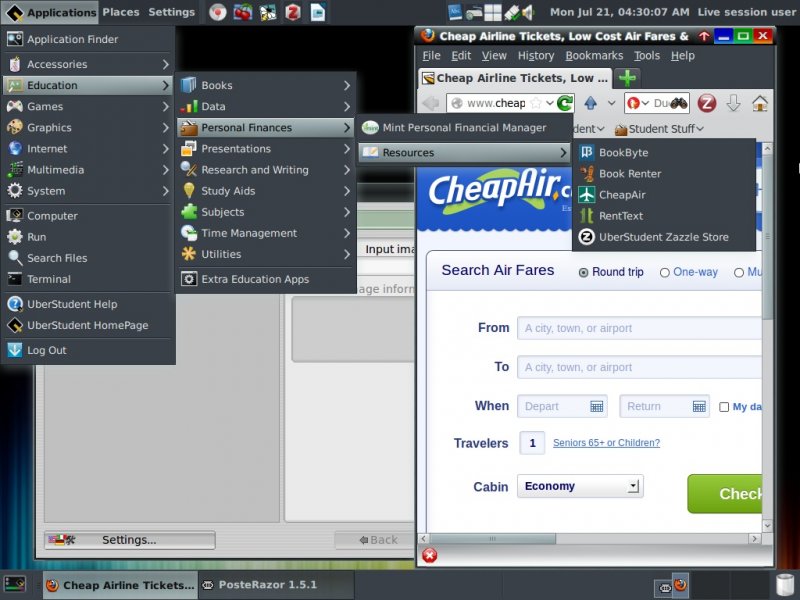Open a new tab with green plus

[627, 78]
